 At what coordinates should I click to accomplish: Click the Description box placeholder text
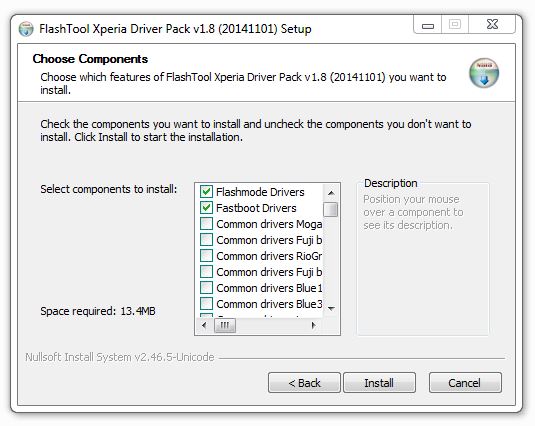413,212
